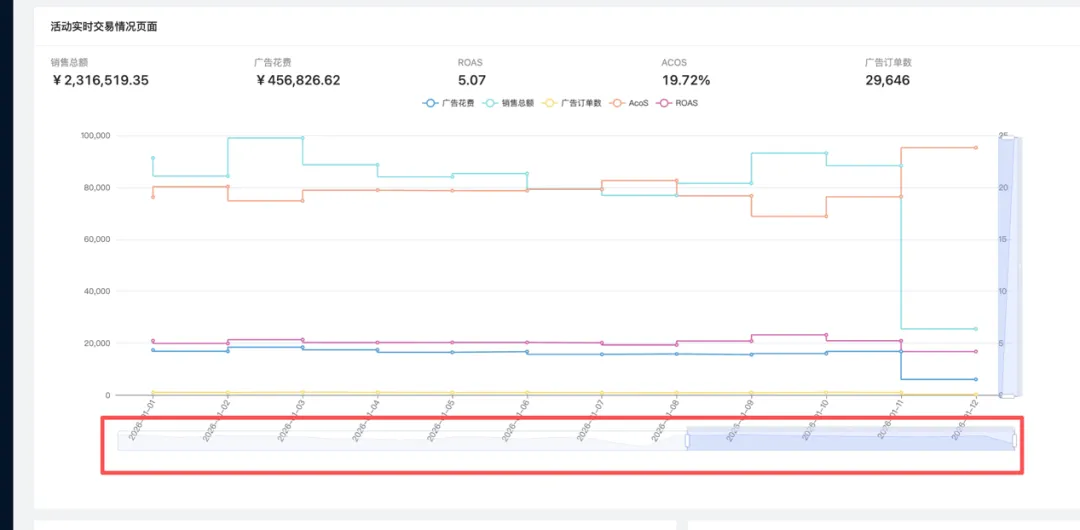Click the ROAS value 5.07
Screen dimensions: 1080x530
tap(472, 80)
